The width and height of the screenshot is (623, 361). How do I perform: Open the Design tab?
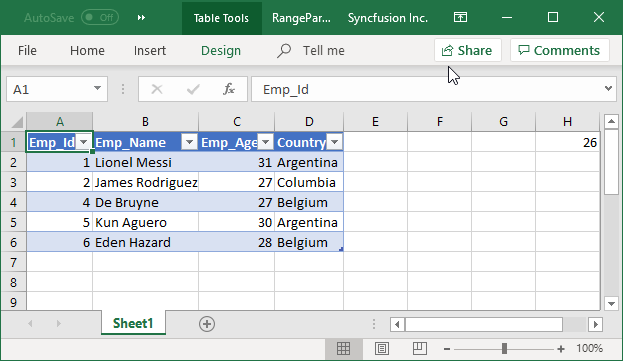[x=221, y=50]
